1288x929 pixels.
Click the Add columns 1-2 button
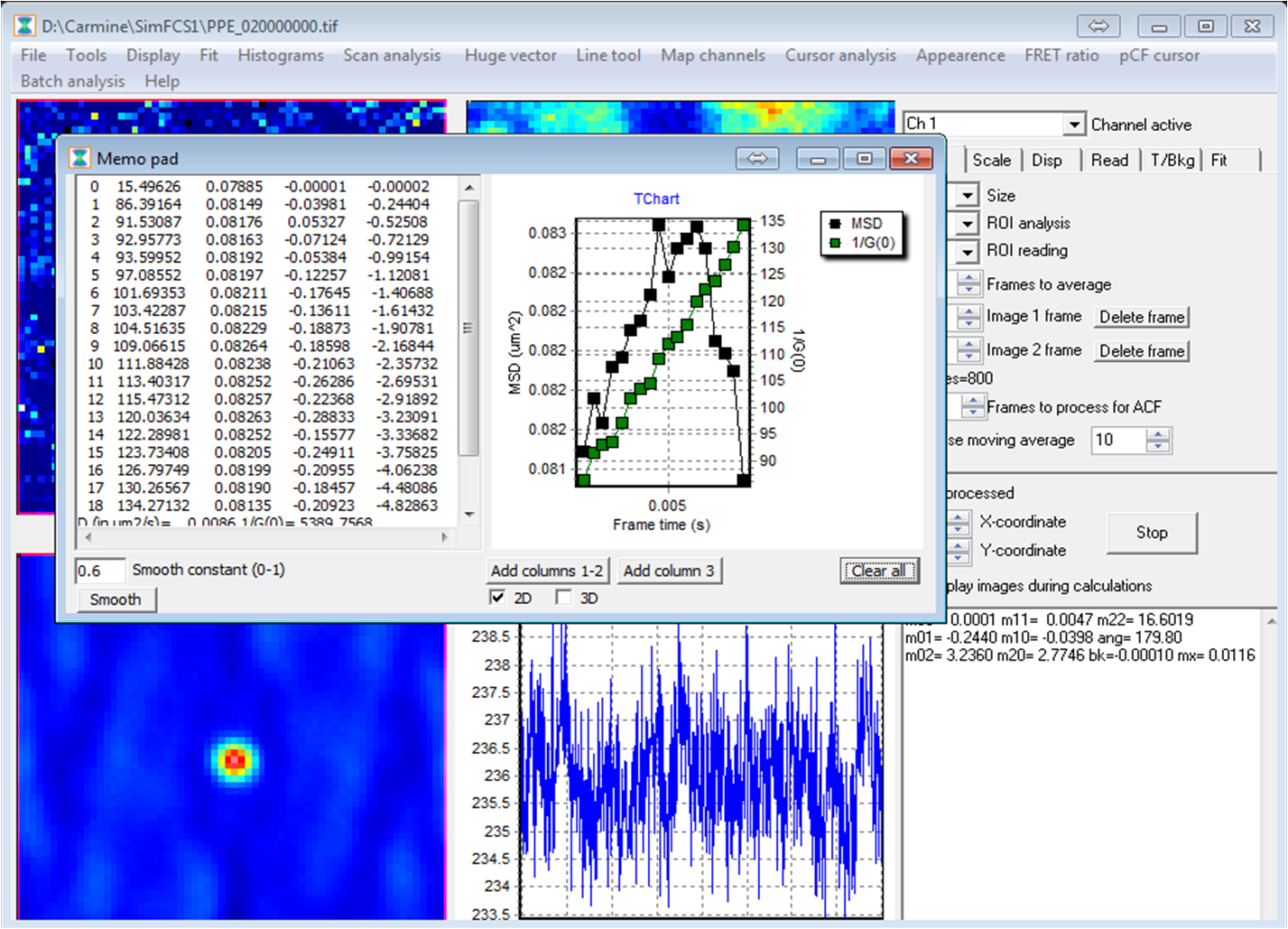[546, 571]
